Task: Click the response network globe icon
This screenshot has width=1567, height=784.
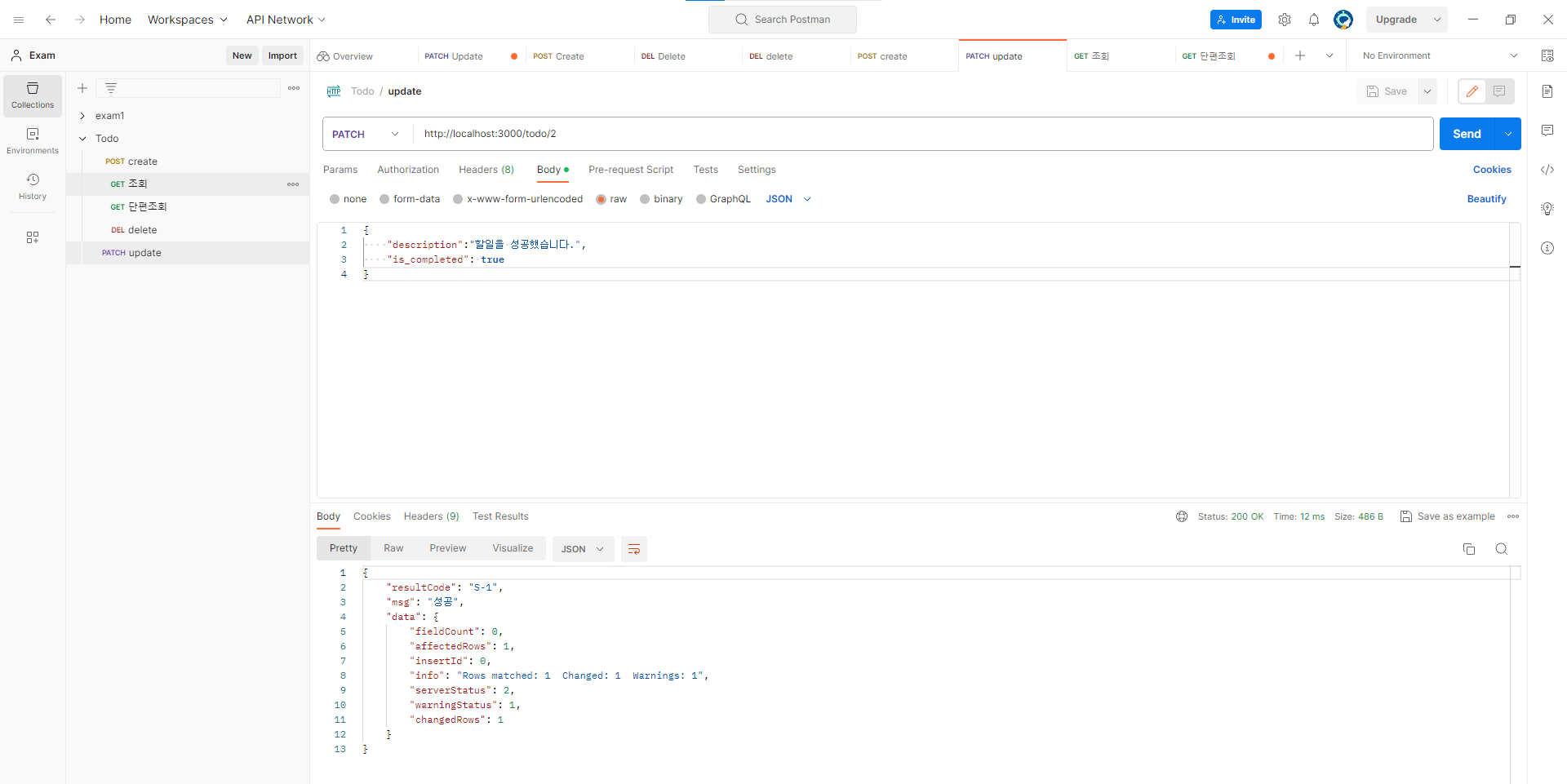Action: pos(1182,516)
